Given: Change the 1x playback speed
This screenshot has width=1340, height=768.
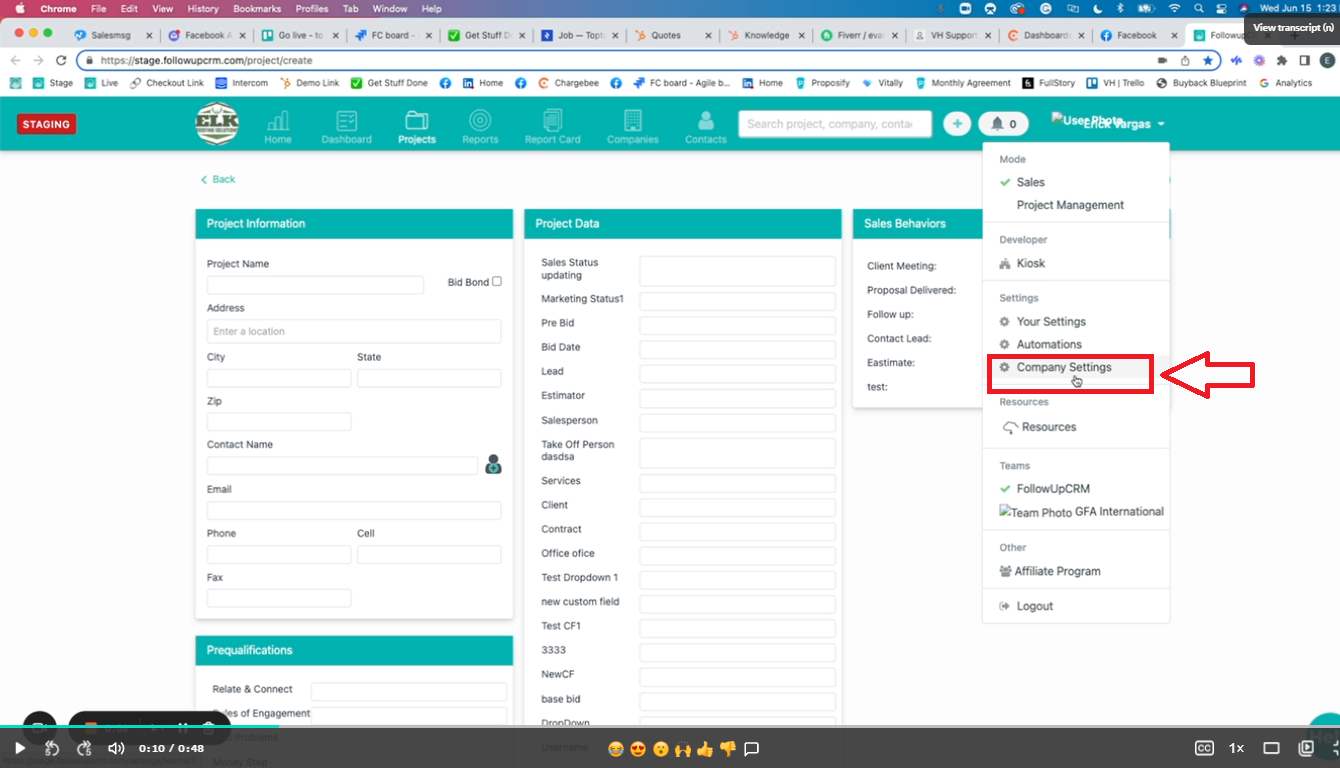Looking at the screenshot, I should pyautogui.click(x=1237, y=748).
